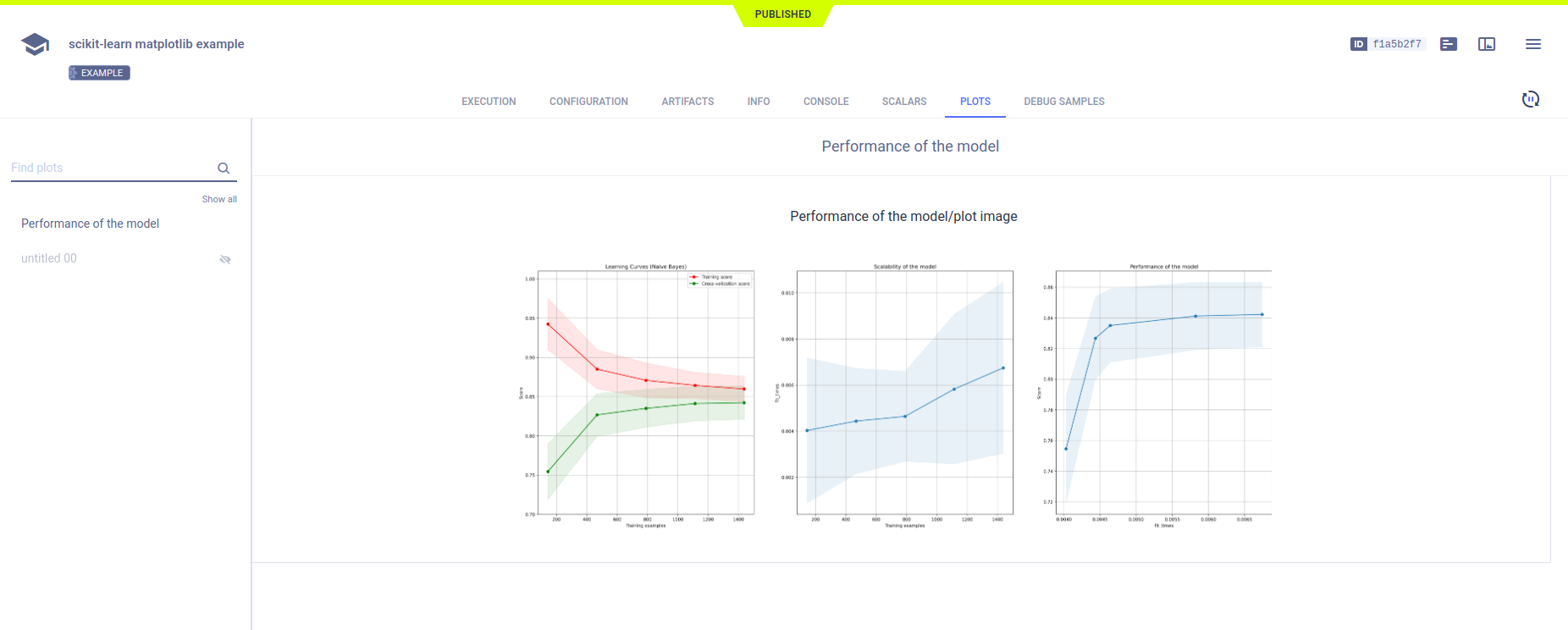Open the experiment description panel icon
The width and height of the screenshot is (1568, 630).
click(x=1449, y=44)
